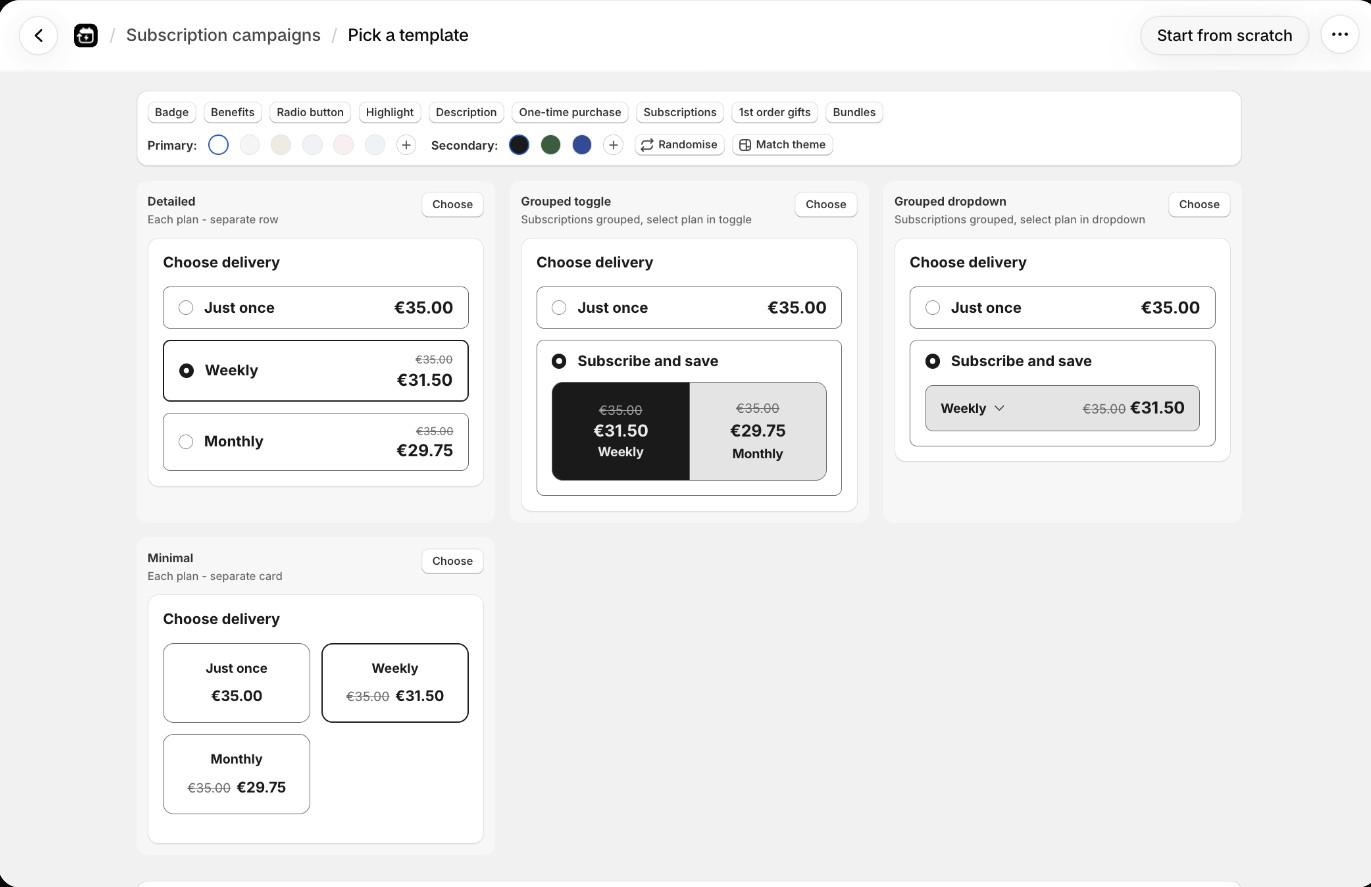
Task: Filter by Bundles tag
Action: pyautogui.click(x=854, y=112)
